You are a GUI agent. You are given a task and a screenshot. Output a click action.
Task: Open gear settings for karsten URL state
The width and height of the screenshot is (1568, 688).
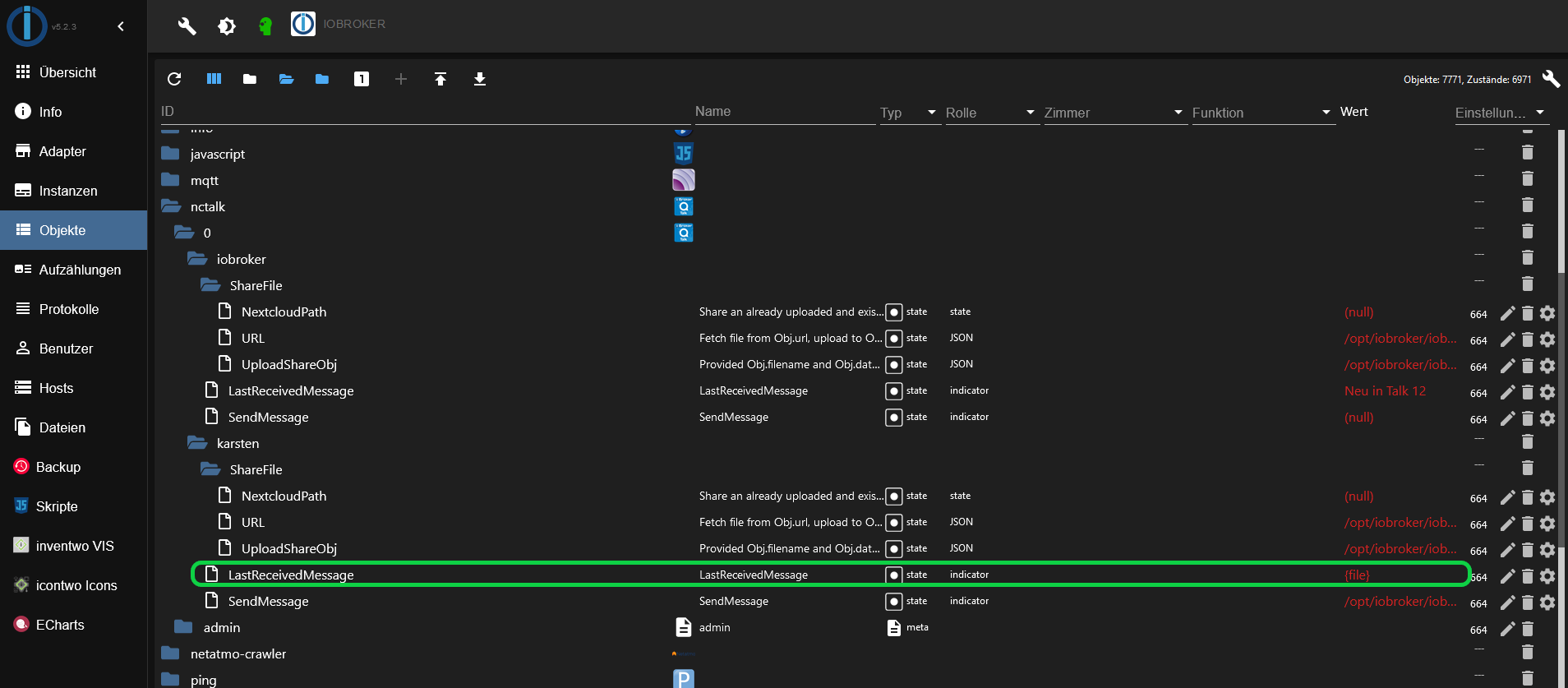click(1547, 524)
